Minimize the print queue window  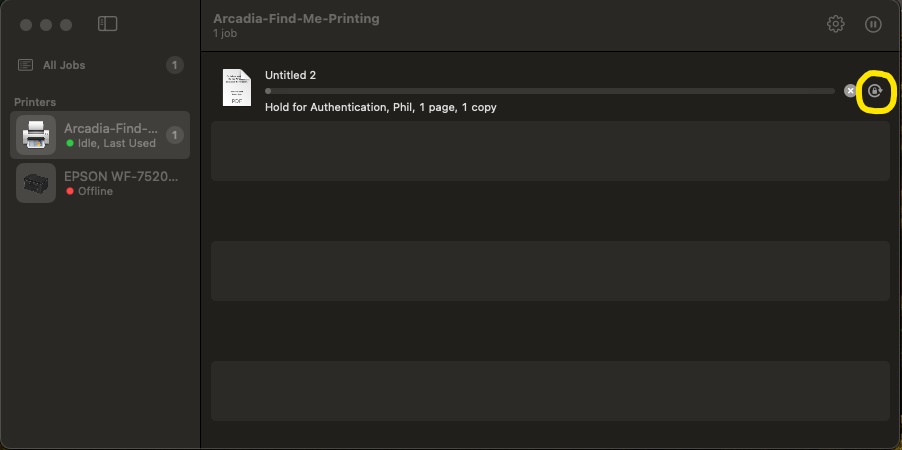[x=46, y=24]
